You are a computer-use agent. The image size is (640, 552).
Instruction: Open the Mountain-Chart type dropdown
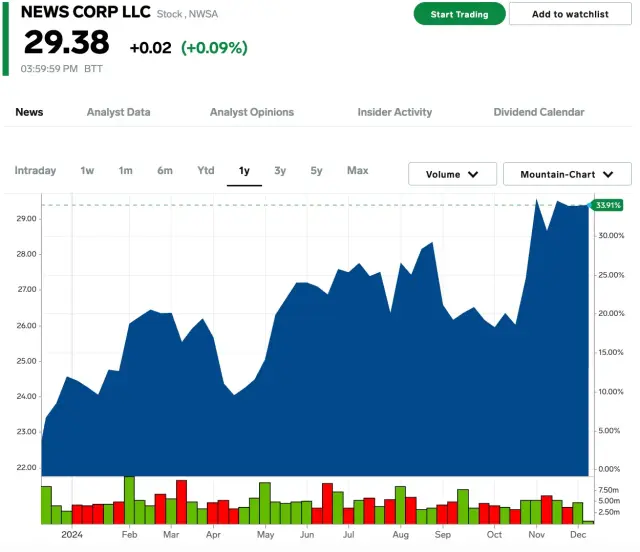point(567,174)
